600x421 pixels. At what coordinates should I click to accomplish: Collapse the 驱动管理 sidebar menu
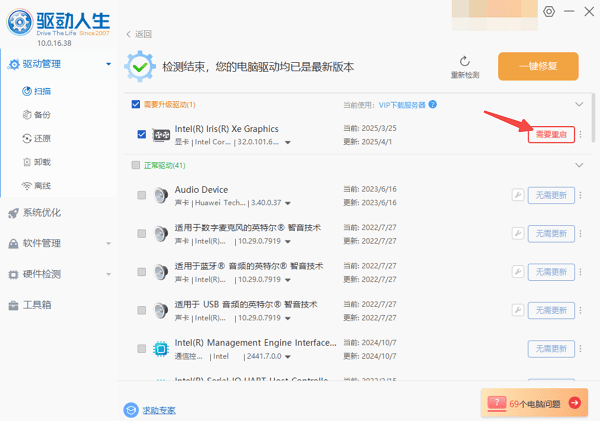click(107, 65)
